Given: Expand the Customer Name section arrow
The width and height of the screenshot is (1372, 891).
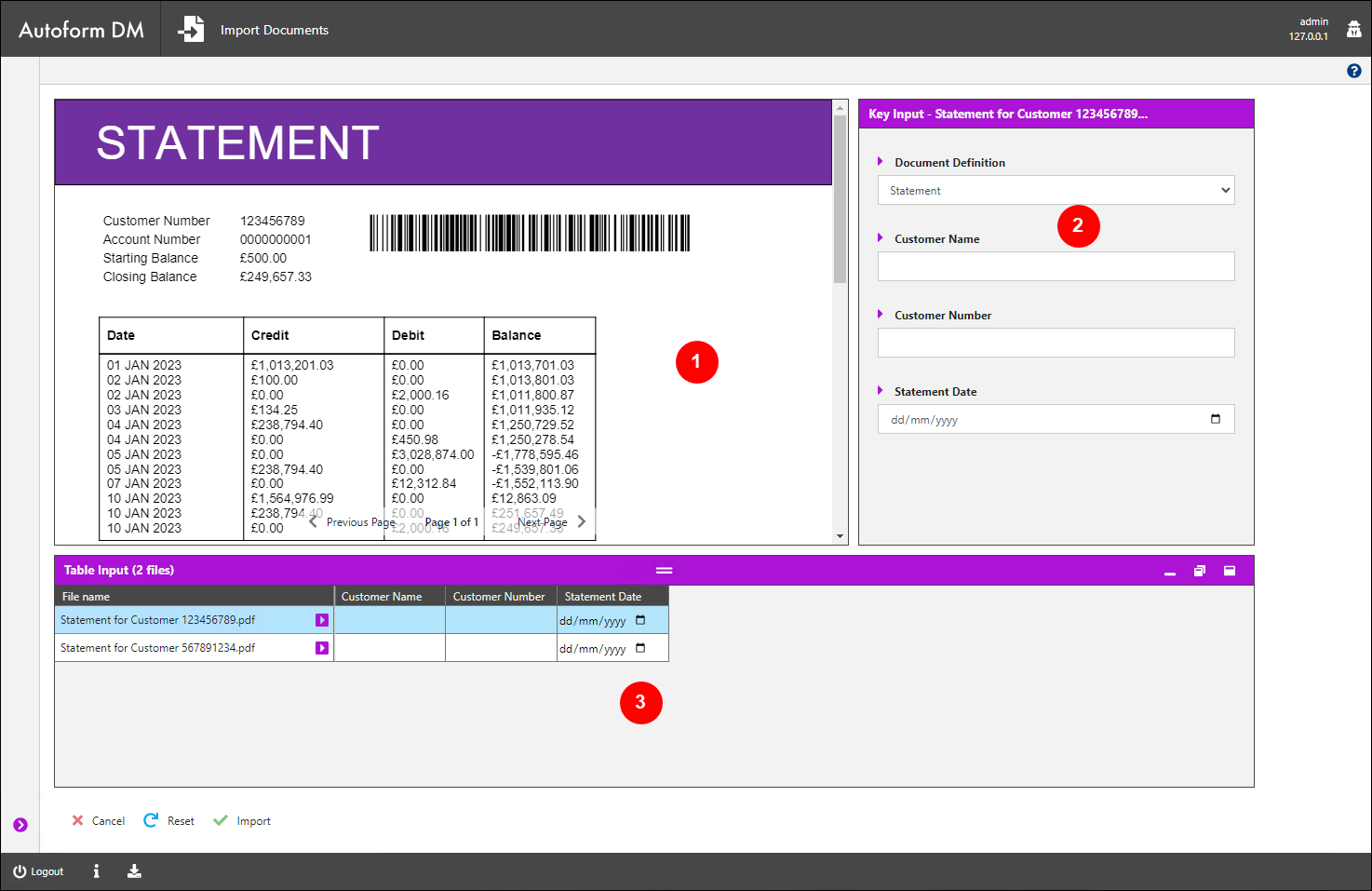Looking at the screenshot, I should click(x=881, y=238).
